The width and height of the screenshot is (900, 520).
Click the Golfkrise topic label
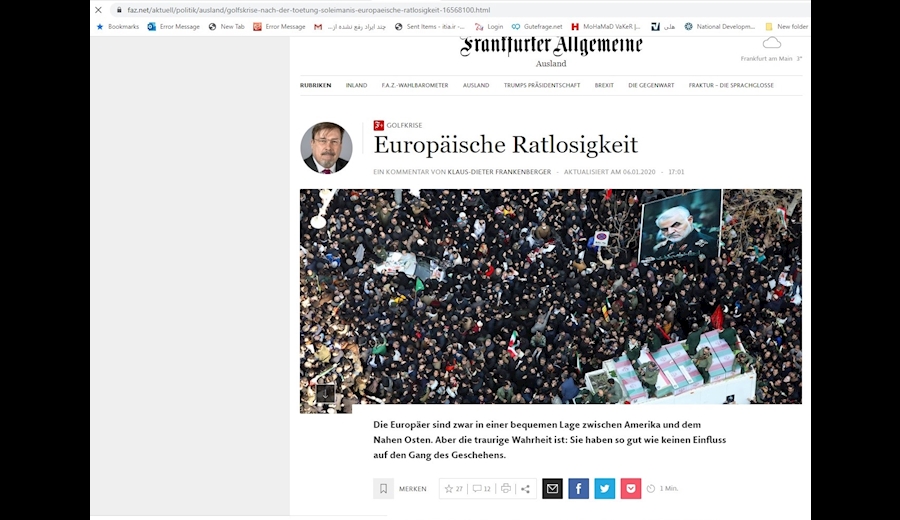pyautogui.click(x=404, y=125)
